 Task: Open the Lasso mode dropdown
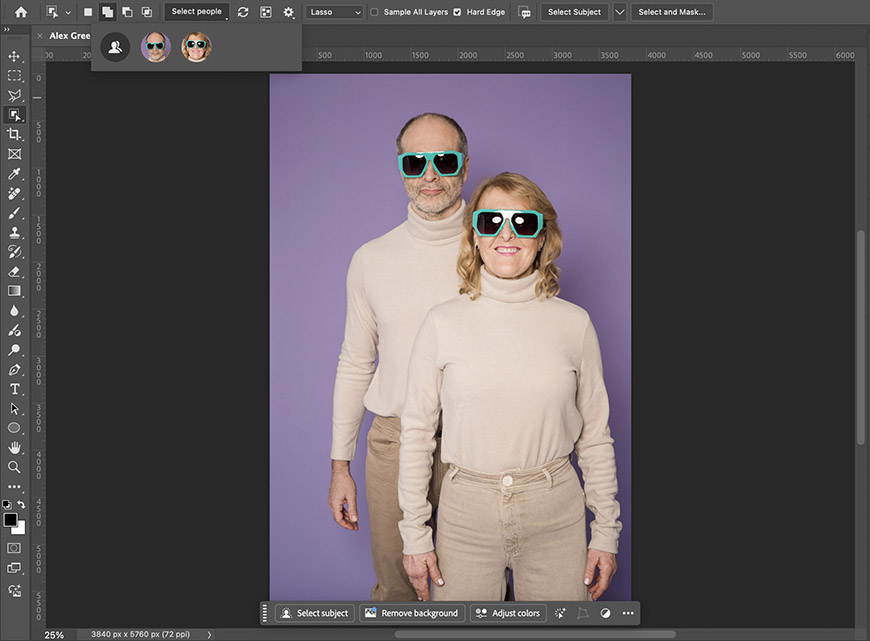(x=335, y=12)
